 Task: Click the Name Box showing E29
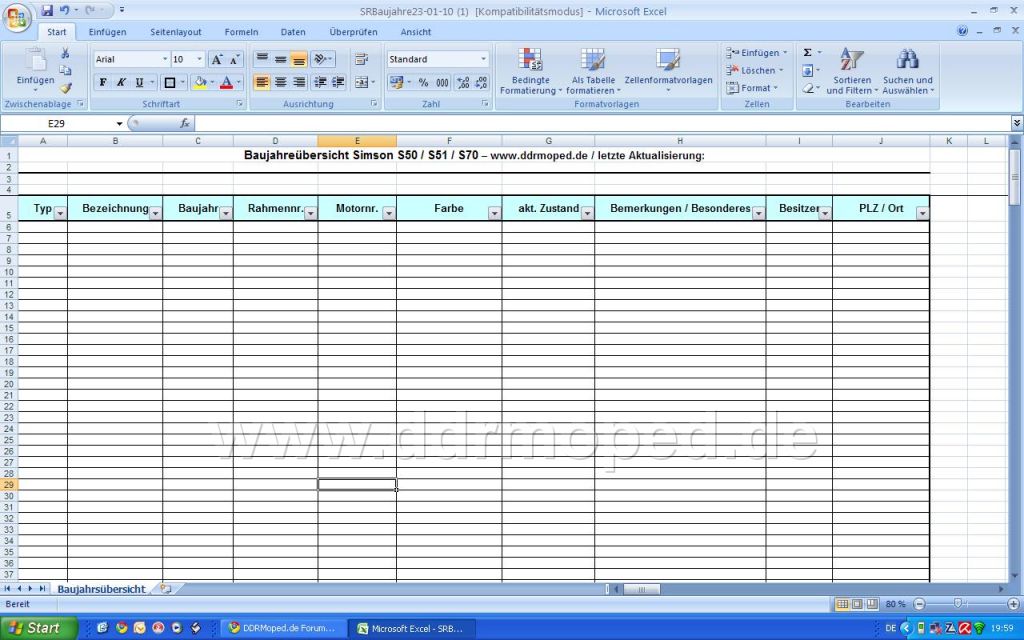[x=62, y=123]
